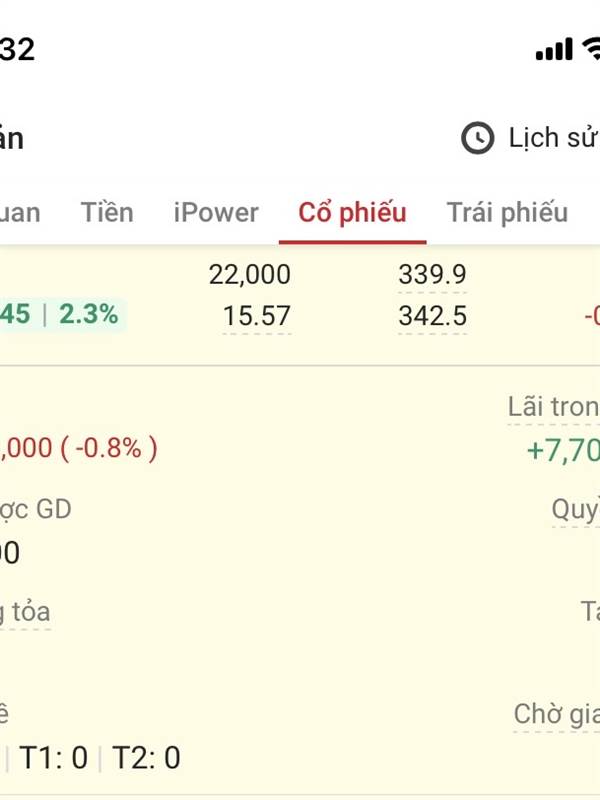Tap the cellular signal bars icon
The height and width of the screenshot is (800, 600).
[554, 49]
